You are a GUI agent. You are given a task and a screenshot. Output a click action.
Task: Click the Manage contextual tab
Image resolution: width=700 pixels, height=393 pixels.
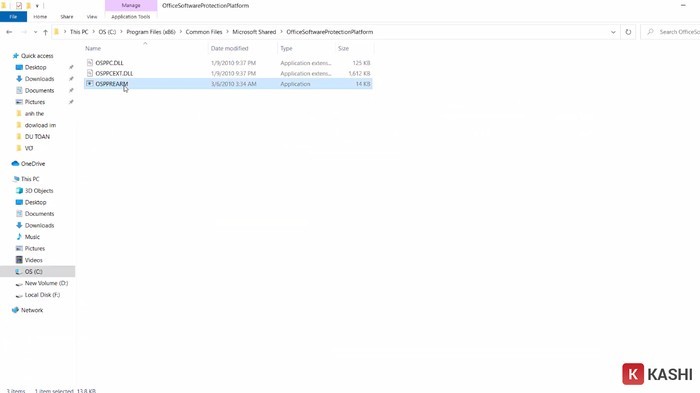click(x=131, y=5)
